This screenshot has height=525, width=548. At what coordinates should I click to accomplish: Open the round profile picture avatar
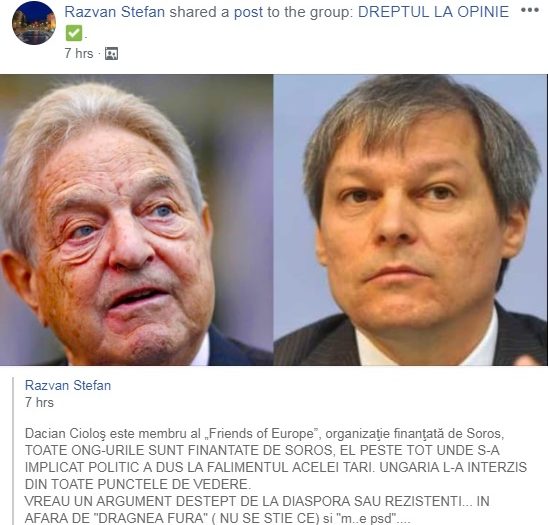point(34,23)
